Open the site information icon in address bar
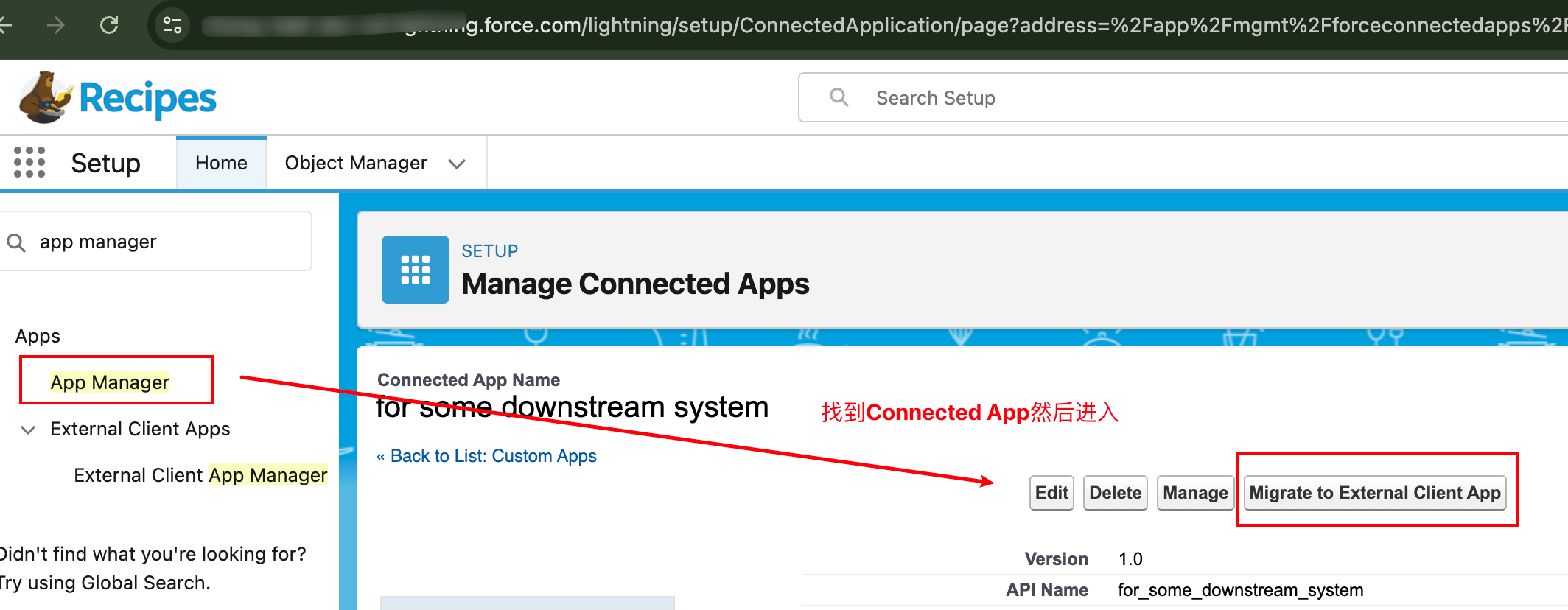Screen dimensions: 1568x610 [172, 25]
